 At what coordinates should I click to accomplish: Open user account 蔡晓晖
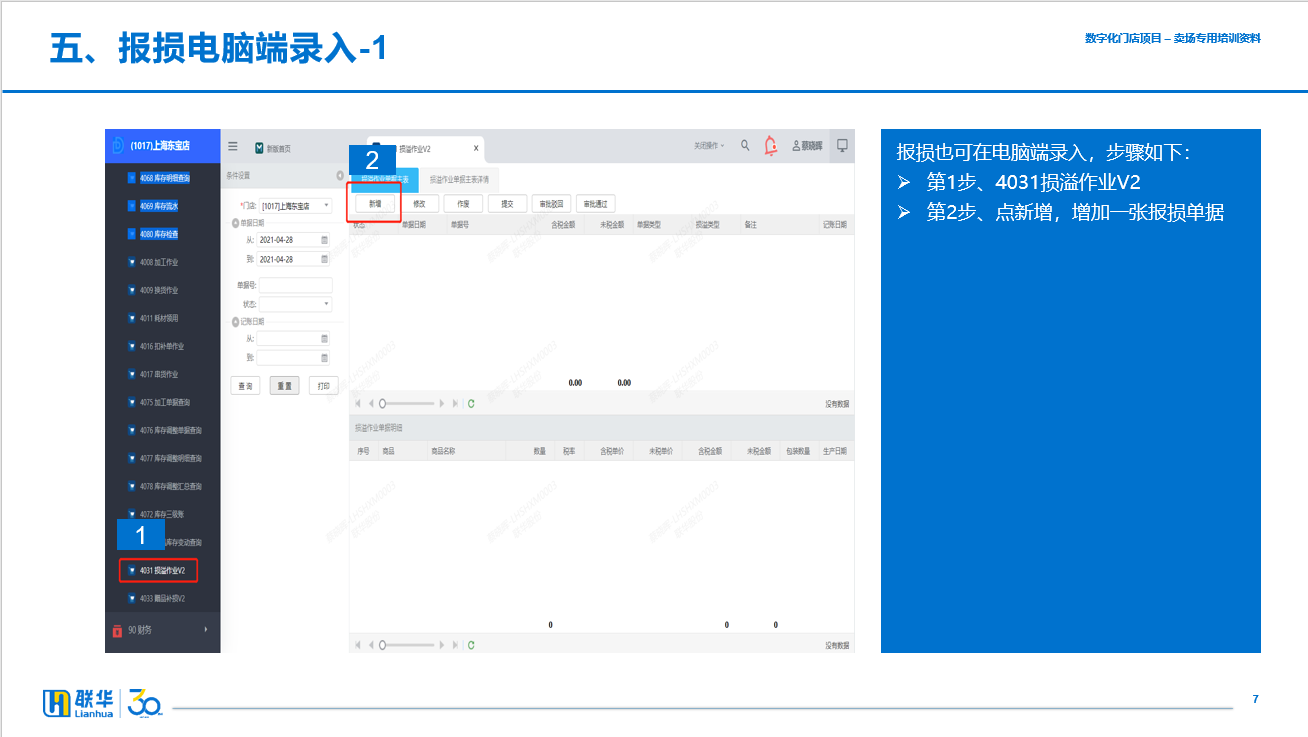pos(807,146)
